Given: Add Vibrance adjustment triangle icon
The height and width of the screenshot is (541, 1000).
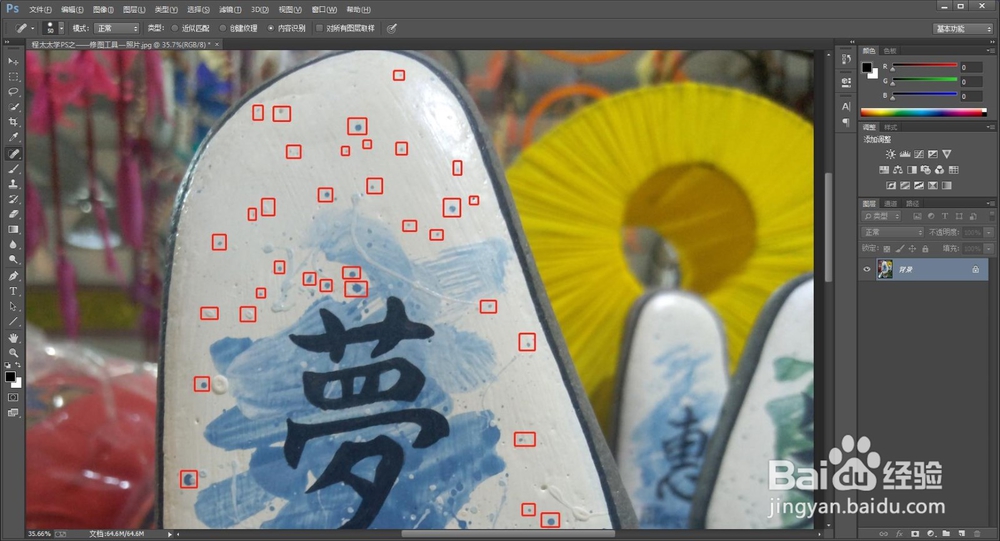Looking at the screenshot, I should (x=946, y=154).
